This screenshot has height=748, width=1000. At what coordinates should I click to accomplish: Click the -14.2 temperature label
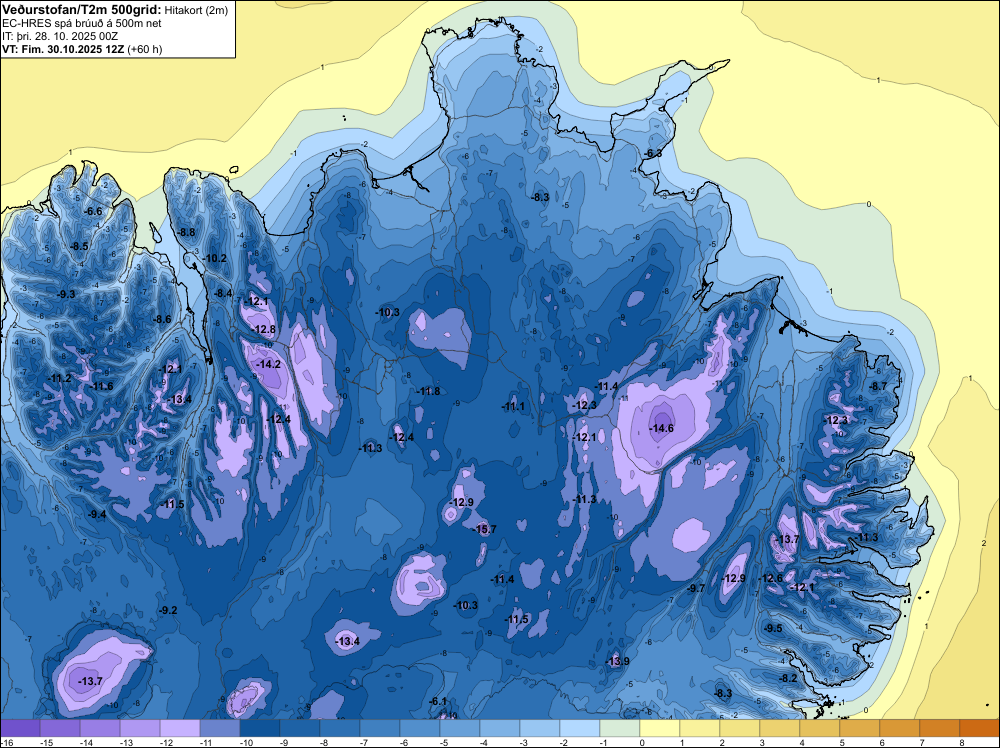click(x=268, y=364)
